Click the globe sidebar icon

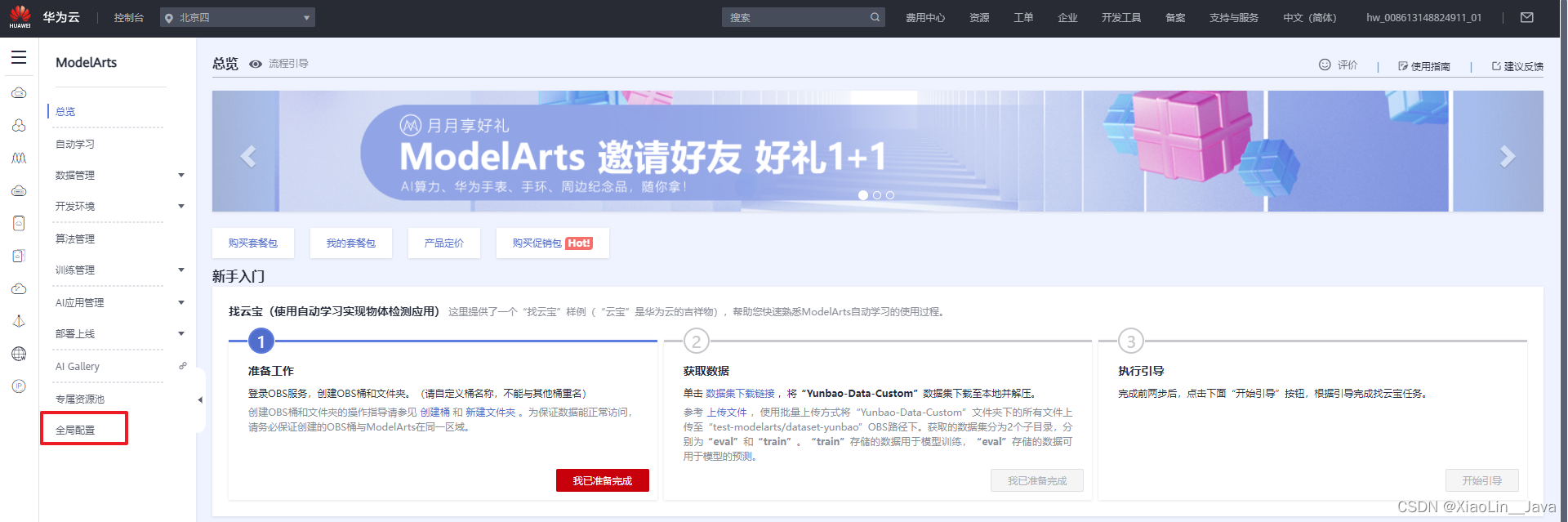[x=19, y=354]
